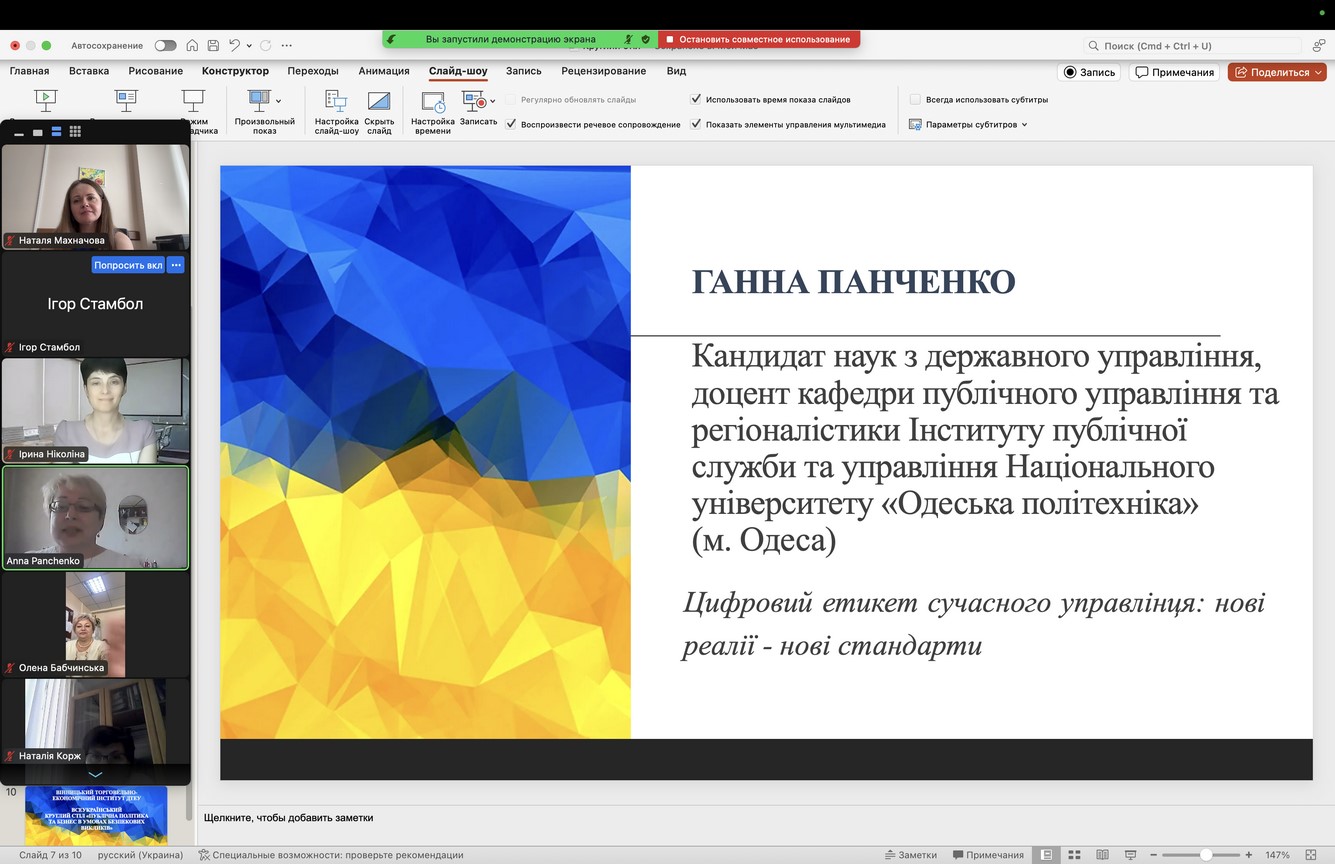Expand the Zoom participant list chevron down
The width and height of the screenshot is (1335, 864).
[x=95, y=775]
